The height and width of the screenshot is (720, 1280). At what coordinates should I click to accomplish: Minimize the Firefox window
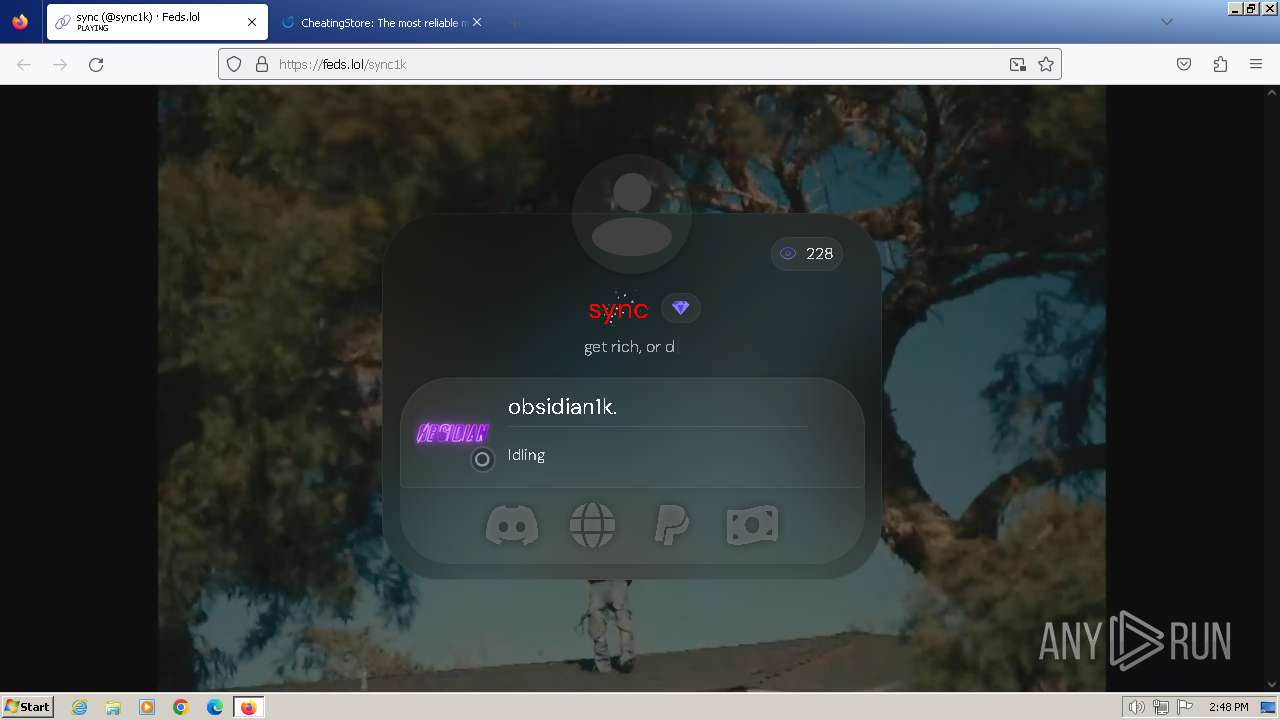coord(1235,8)
